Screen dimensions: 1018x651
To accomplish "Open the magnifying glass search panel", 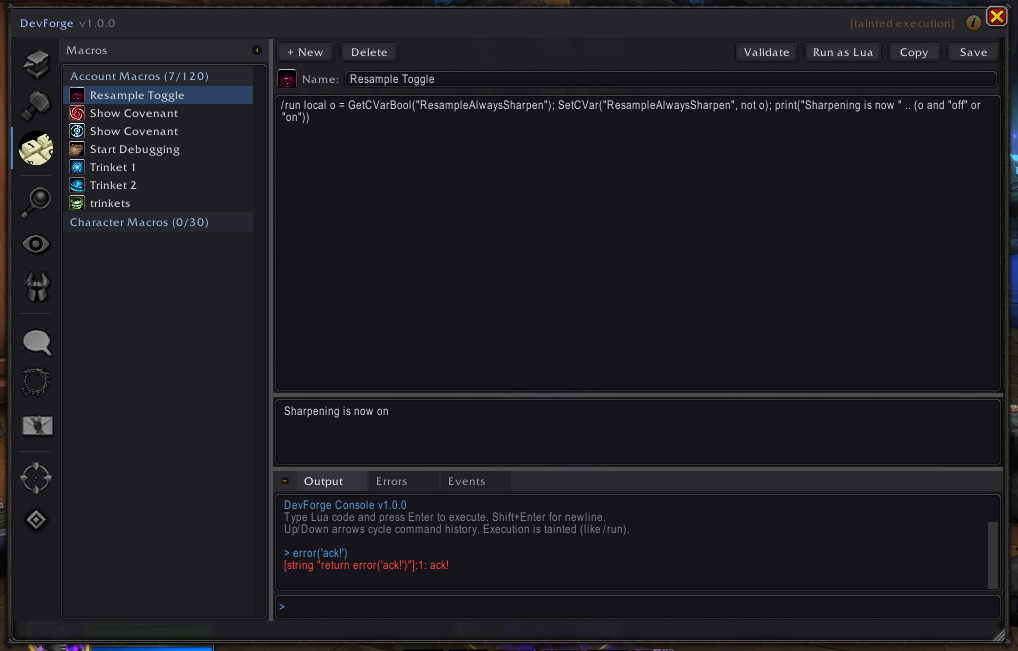I will pyautogui.click(x=36, y=201).
